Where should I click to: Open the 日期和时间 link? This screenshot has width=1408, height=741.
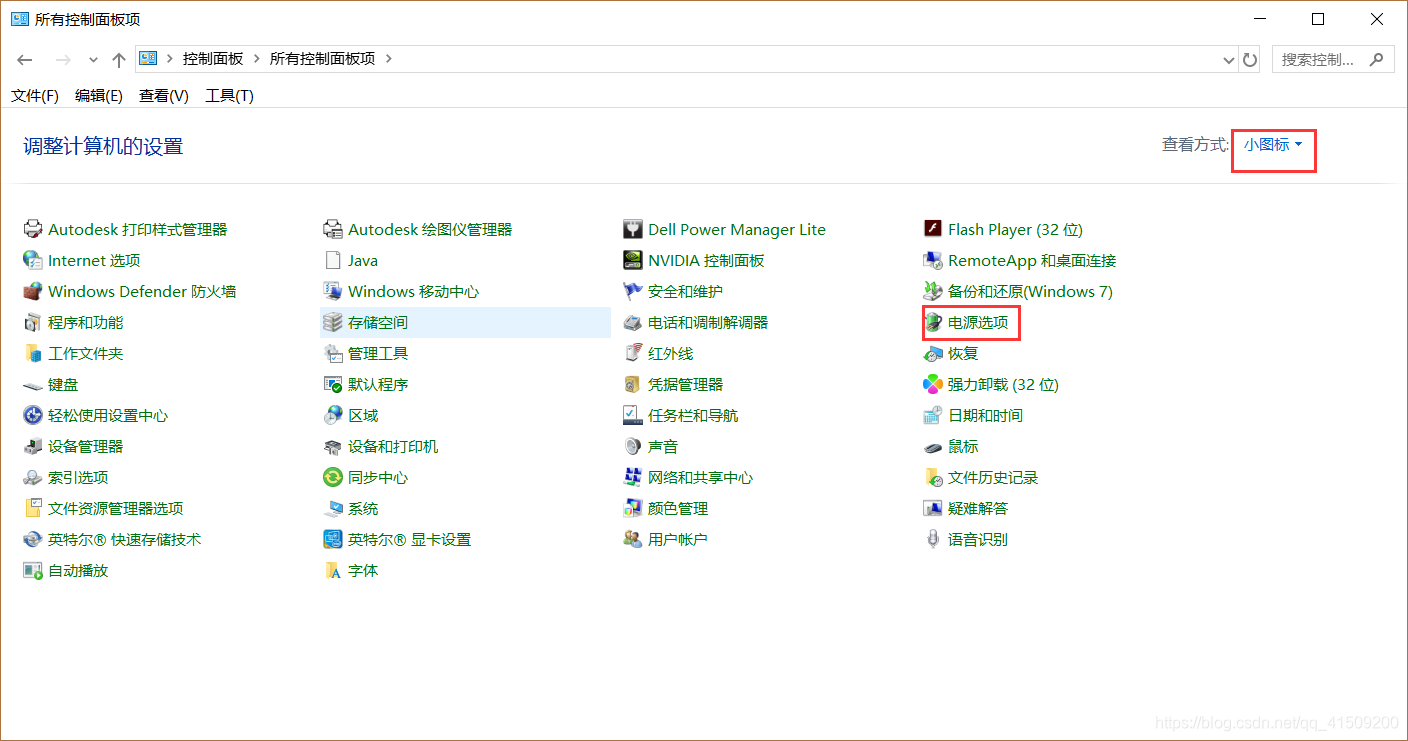point(985,415)
